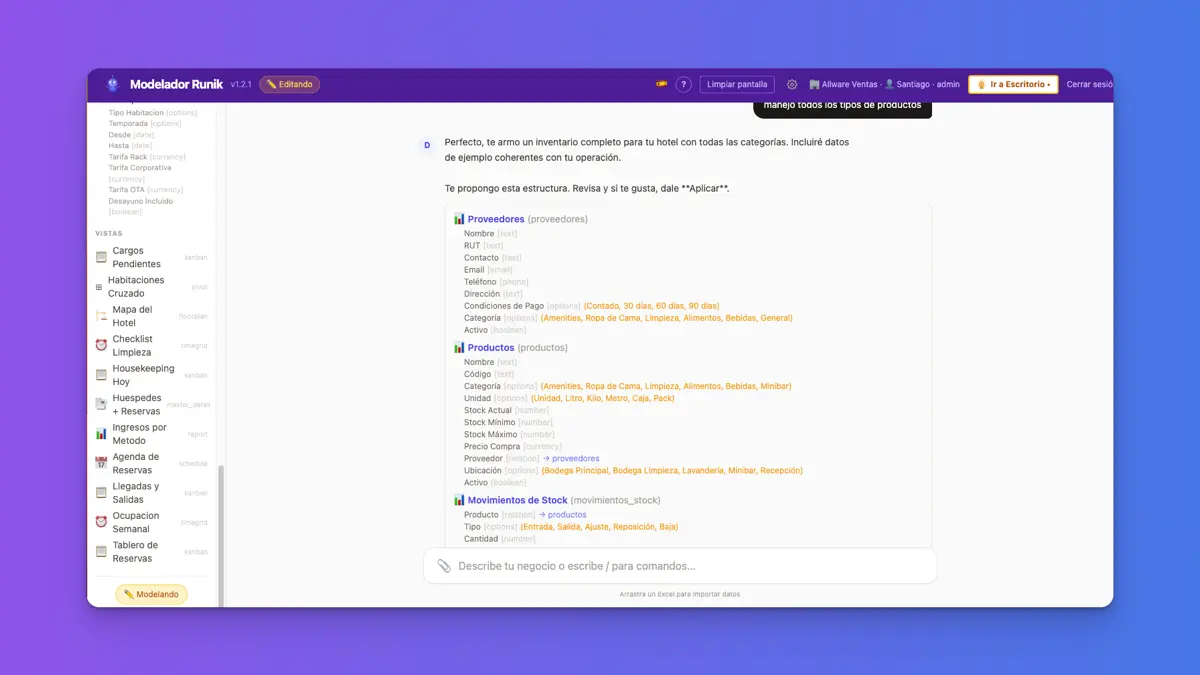1200x675 pixels.
Task: Click the floorplan icon beside Mapa del Hotel
Action: (x=101, y=316)
